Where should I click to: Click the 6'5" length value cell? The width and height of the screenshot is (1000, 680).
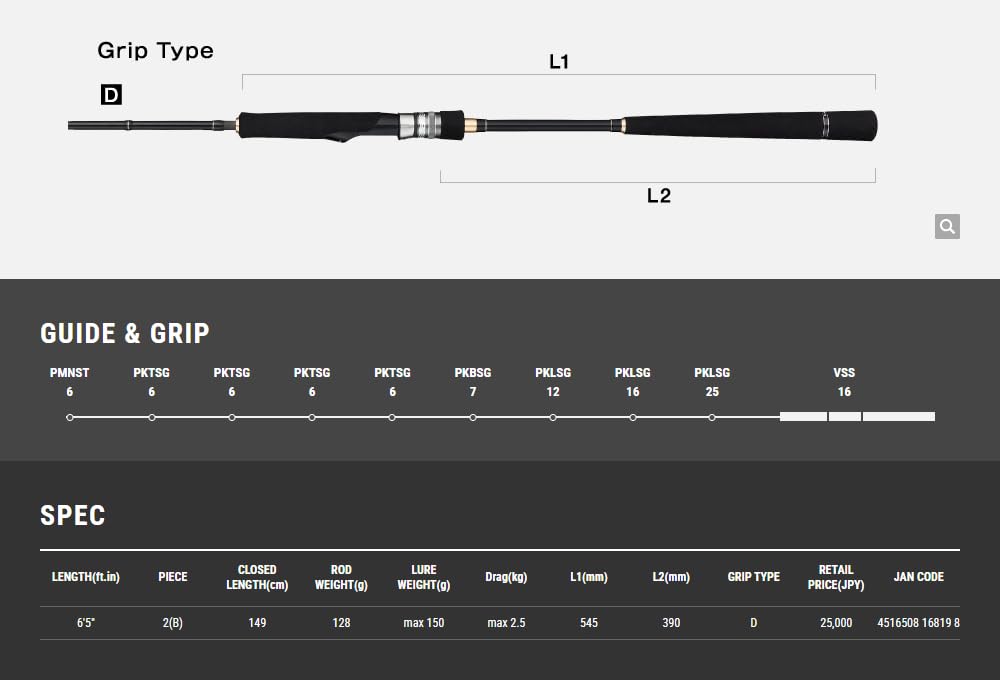(85, 623)
